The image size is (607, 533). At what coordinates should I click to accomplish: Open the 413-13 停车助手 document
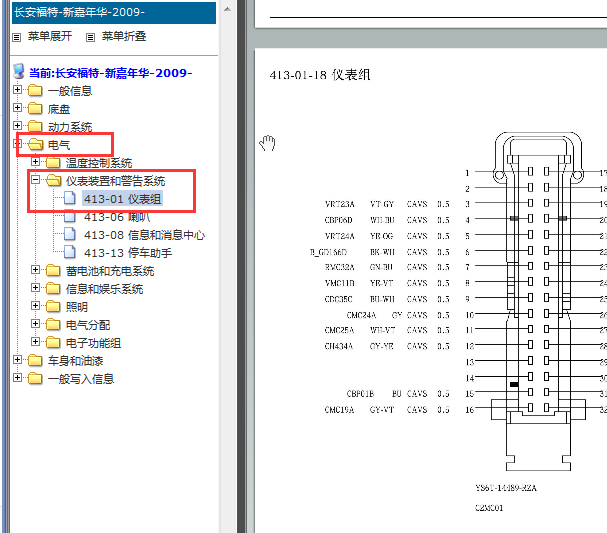click(x=128, y=253)
